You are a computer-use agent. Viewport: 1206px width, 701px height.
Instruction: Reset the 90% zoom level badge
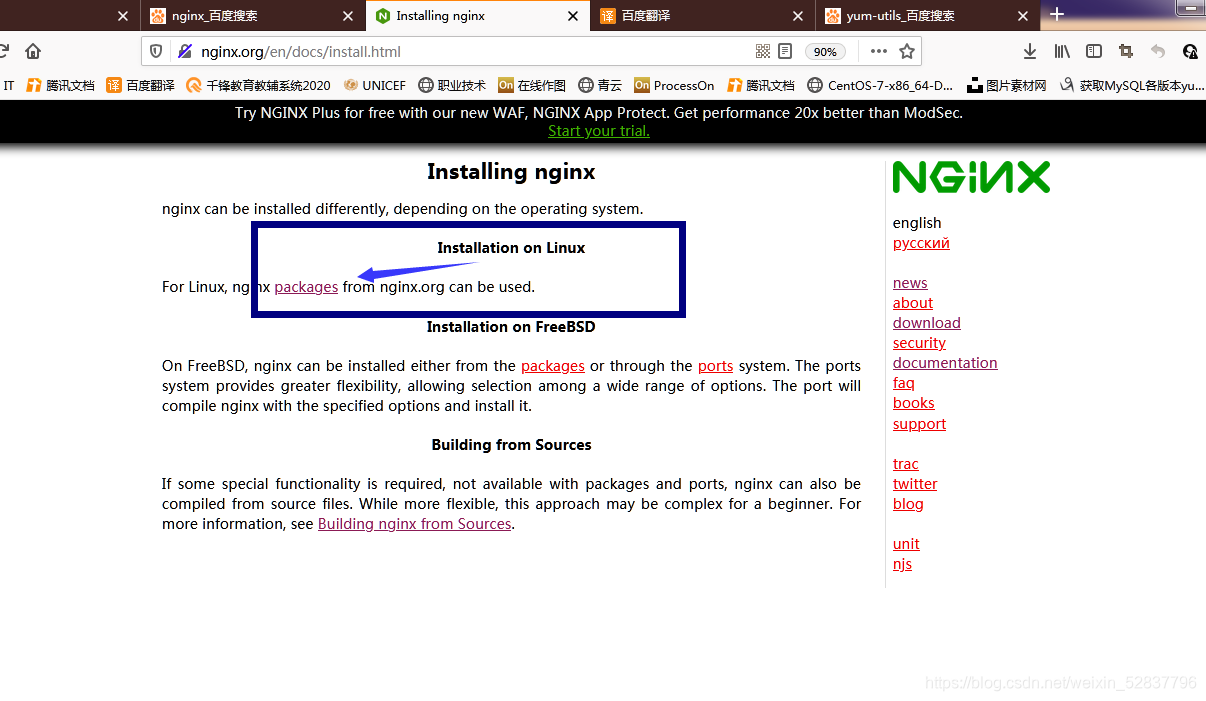825,52
